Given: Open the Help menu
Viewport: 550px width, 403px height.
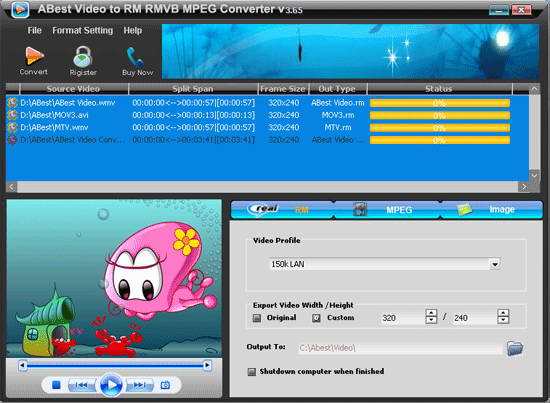Looking at the screenshot, I should pyautogui.click(x=133, y=31).
